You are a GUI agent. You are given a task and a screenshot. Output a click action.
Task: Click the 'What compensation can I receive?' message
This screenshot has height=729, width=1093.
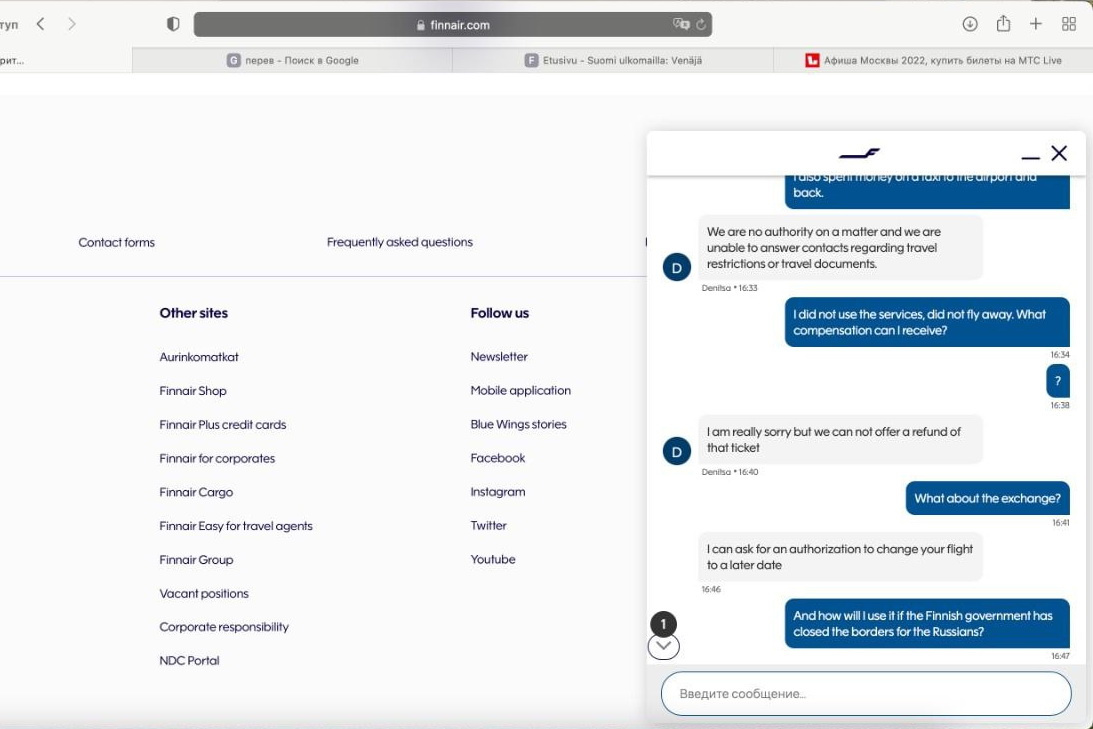click(x=927, y=322)
